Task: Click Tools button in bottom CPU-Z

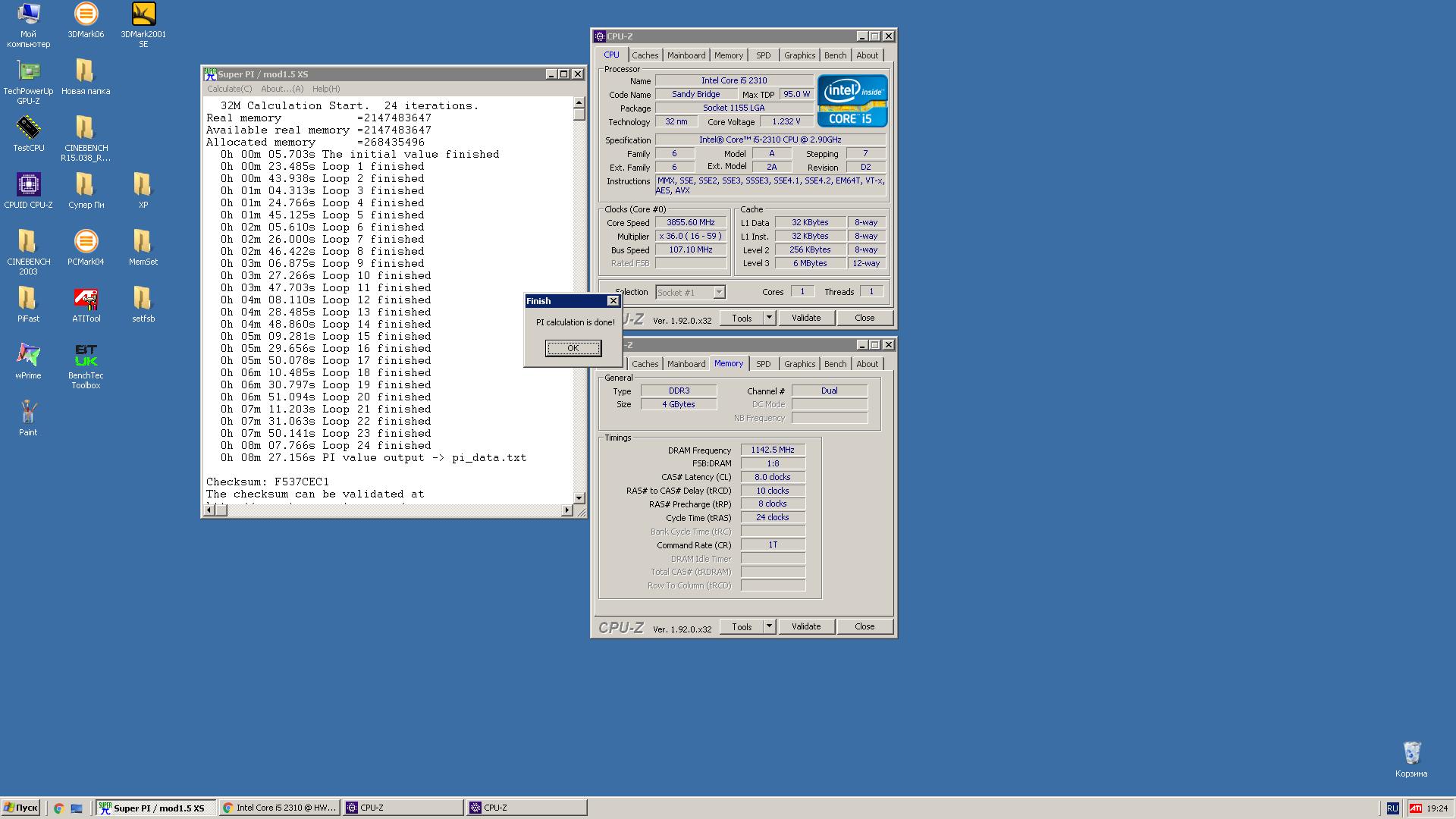Action: coord(742,626)
